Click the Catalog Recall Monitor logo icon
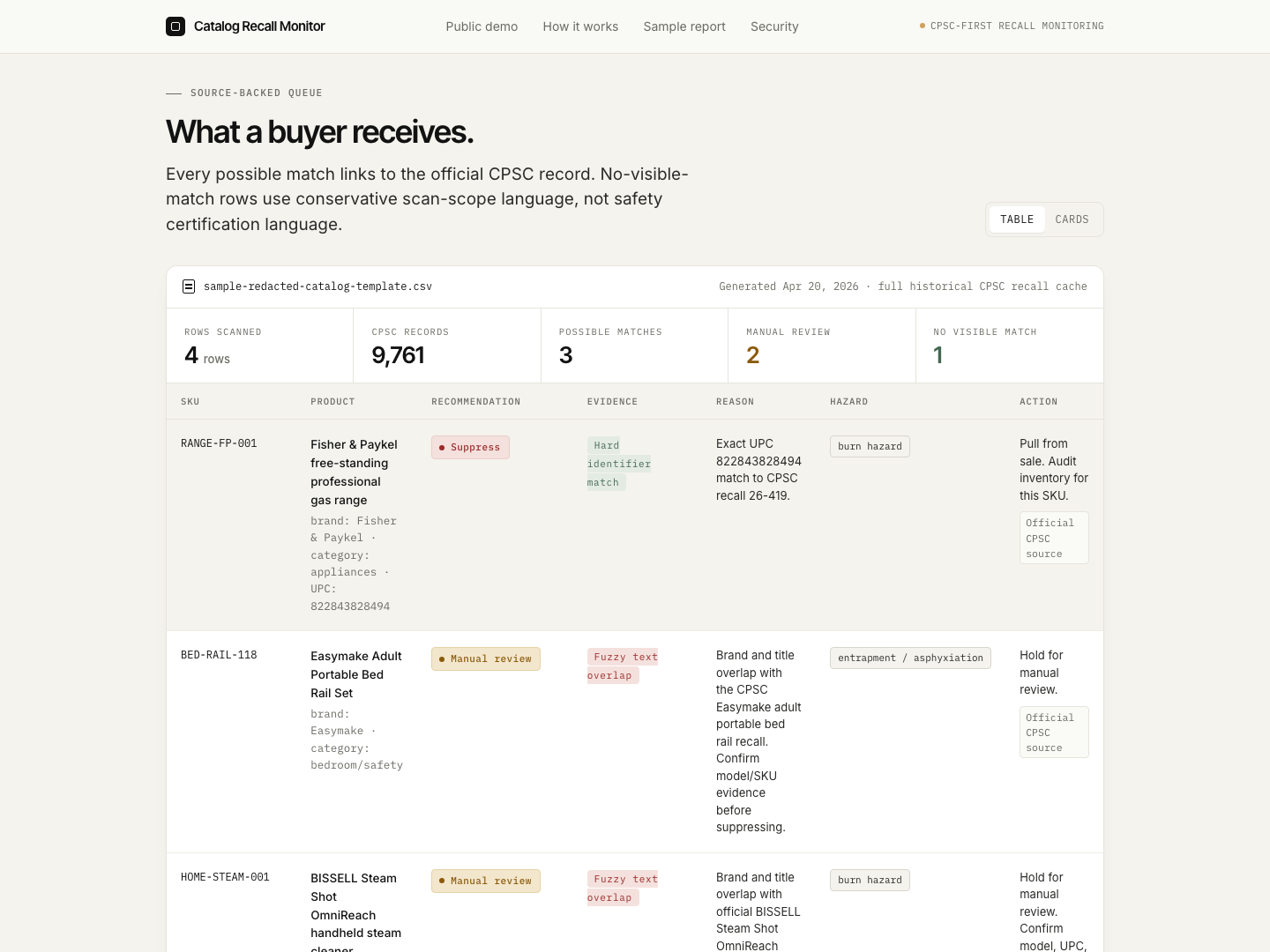Viewport: 1270px width, 952px height. tap(176, 26)
